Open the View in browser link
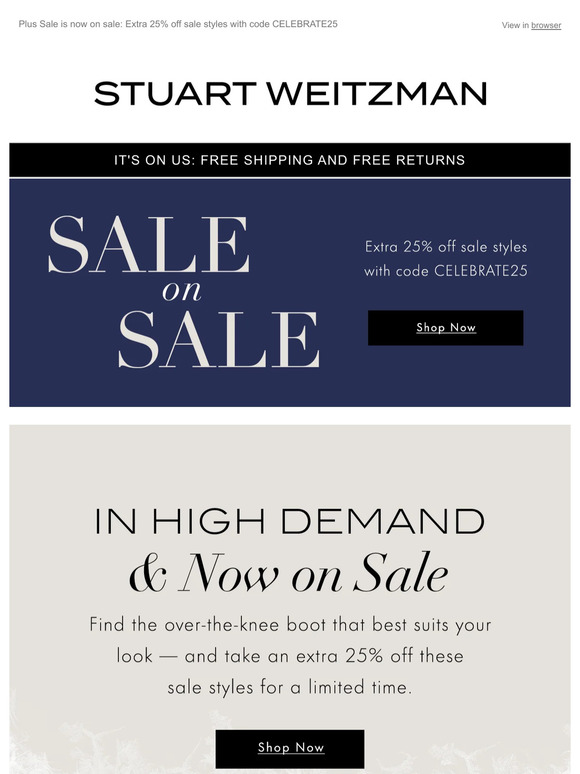This screenshot has width=580, height=774. [x=531, y=25]
